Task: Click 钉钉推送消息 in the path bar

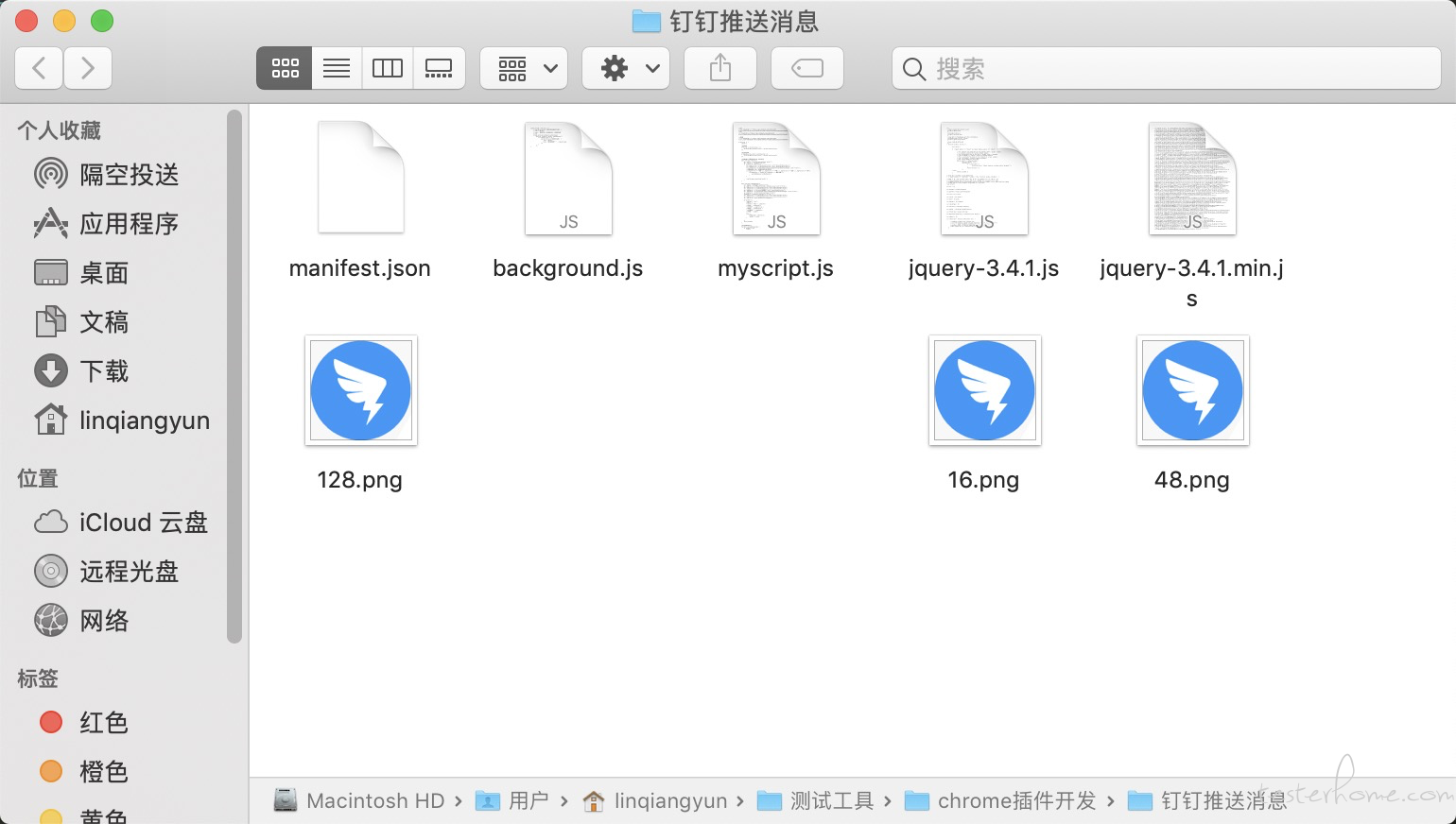Action: [1207, 800]
